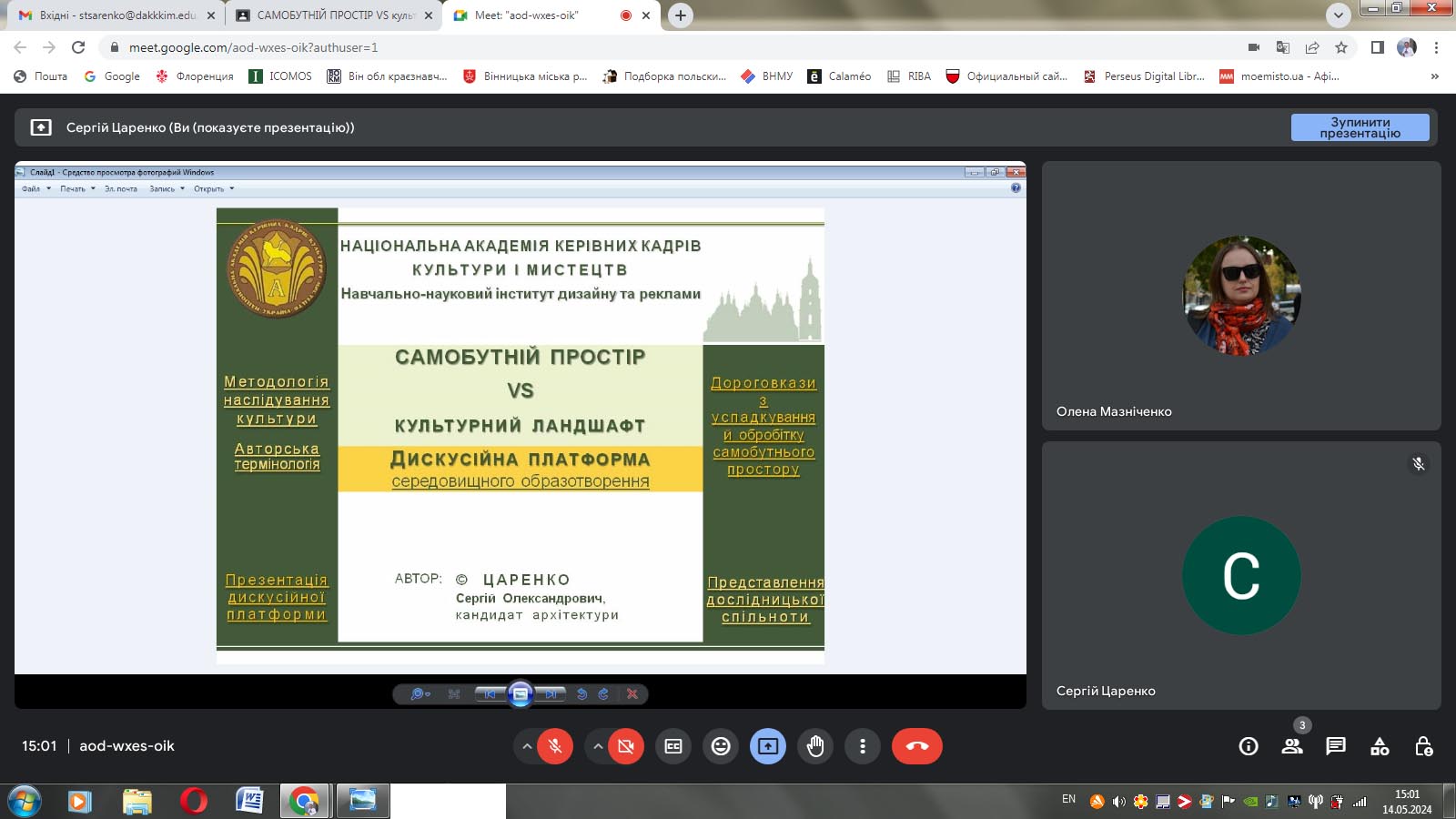1456x819 pixels.
Task: Turn on the camera in Meet
Action: 626,746
